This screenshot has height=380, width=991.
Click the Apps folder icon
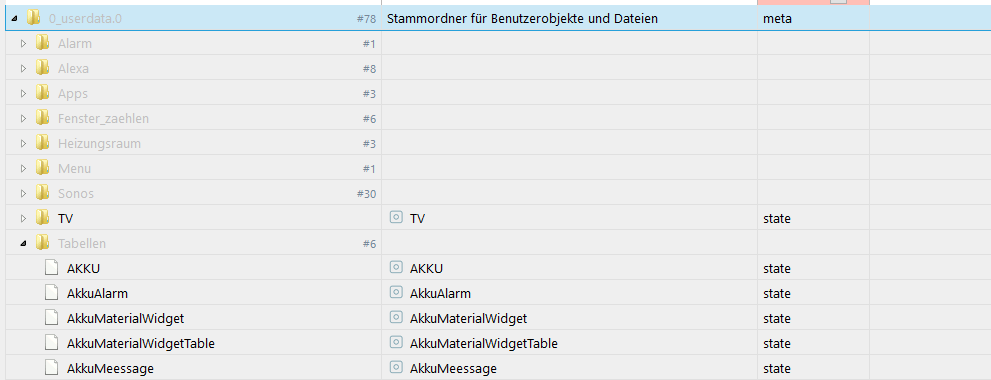(42, 94)
